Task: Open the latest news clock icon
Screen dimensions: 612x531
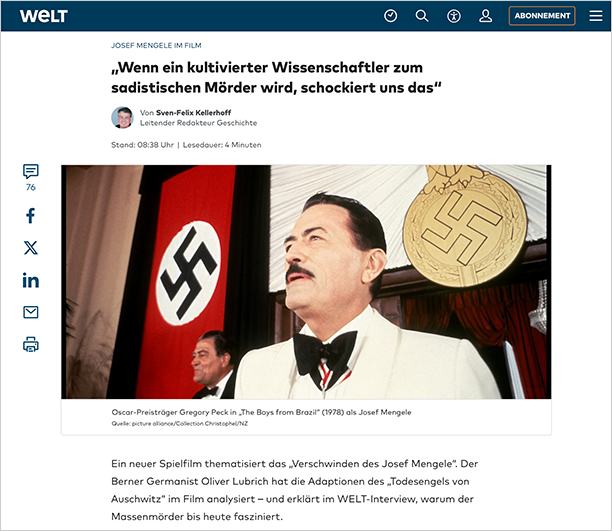Action: pyautogui.click(x=390, y=16)
